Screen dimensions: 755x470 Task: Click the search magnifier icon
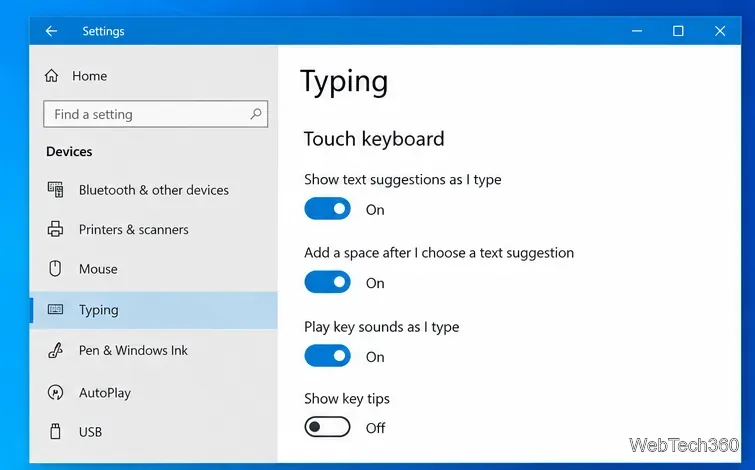click(256, 114)
